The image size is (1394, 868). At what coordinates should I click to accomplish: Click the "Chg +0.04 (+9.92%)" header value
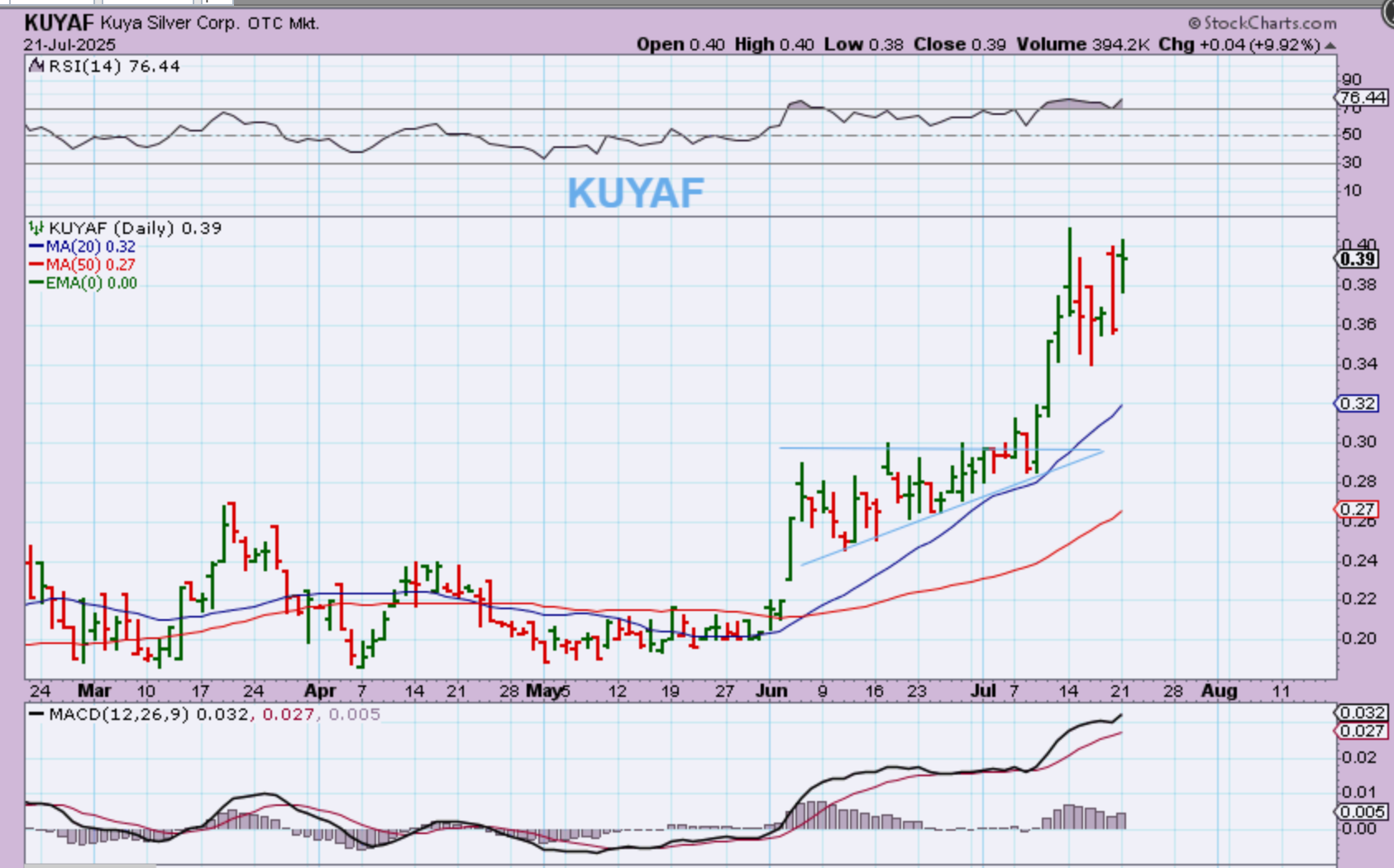pyautogui.click(x=1239, y=45)
